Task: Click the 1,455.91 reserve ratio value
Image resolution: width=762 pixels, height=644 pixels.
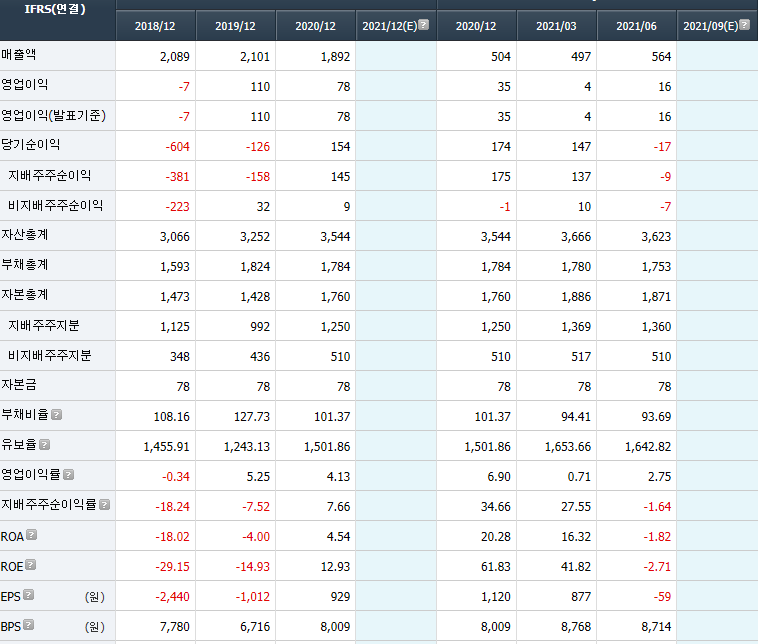Action: pos(166,447)
